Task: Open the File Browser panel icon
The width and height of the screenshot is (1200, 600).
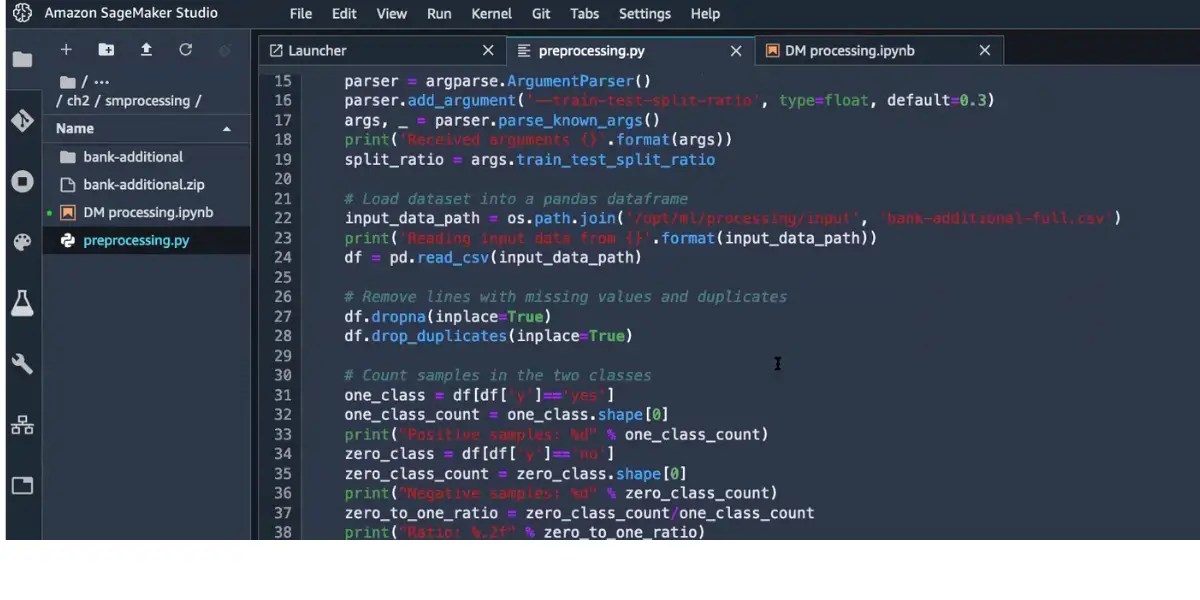Action: [22, 58]
